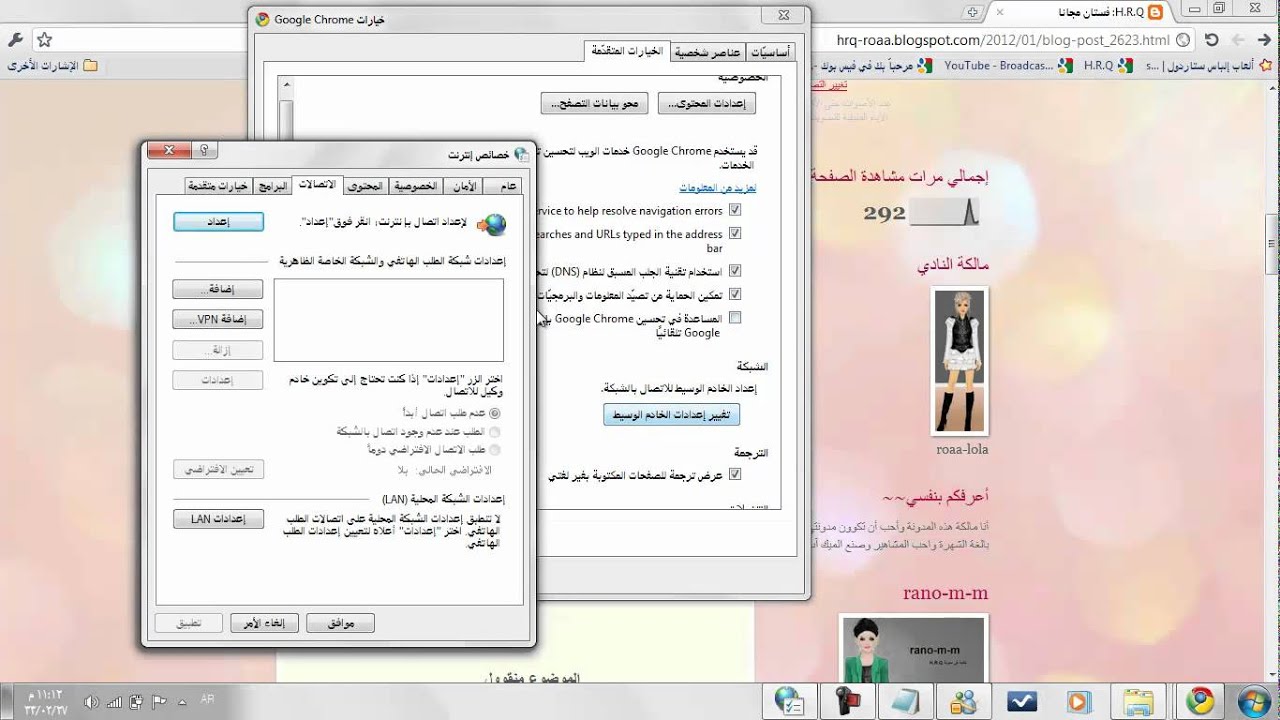Open لمزيد من المعلومات link in Chrome options

[717, 188]
